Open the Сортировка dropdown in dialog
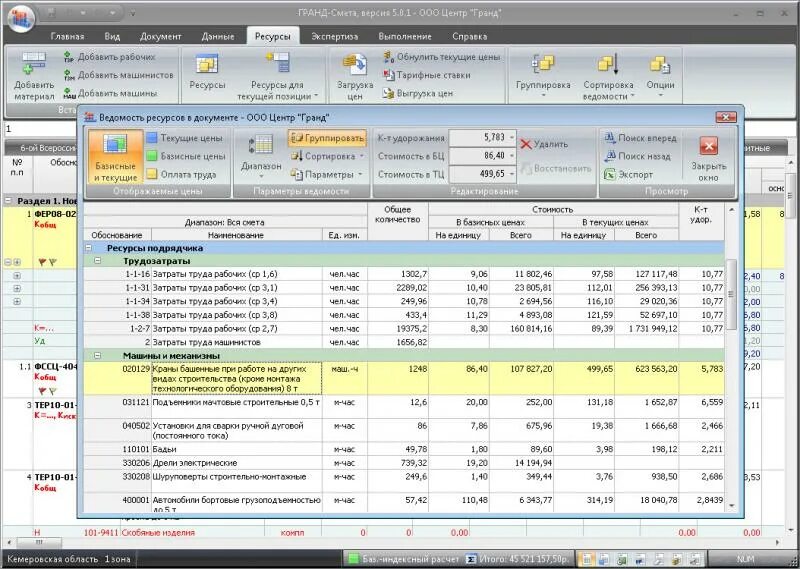This screenshot has width=800, height=569. coord(327,156)
